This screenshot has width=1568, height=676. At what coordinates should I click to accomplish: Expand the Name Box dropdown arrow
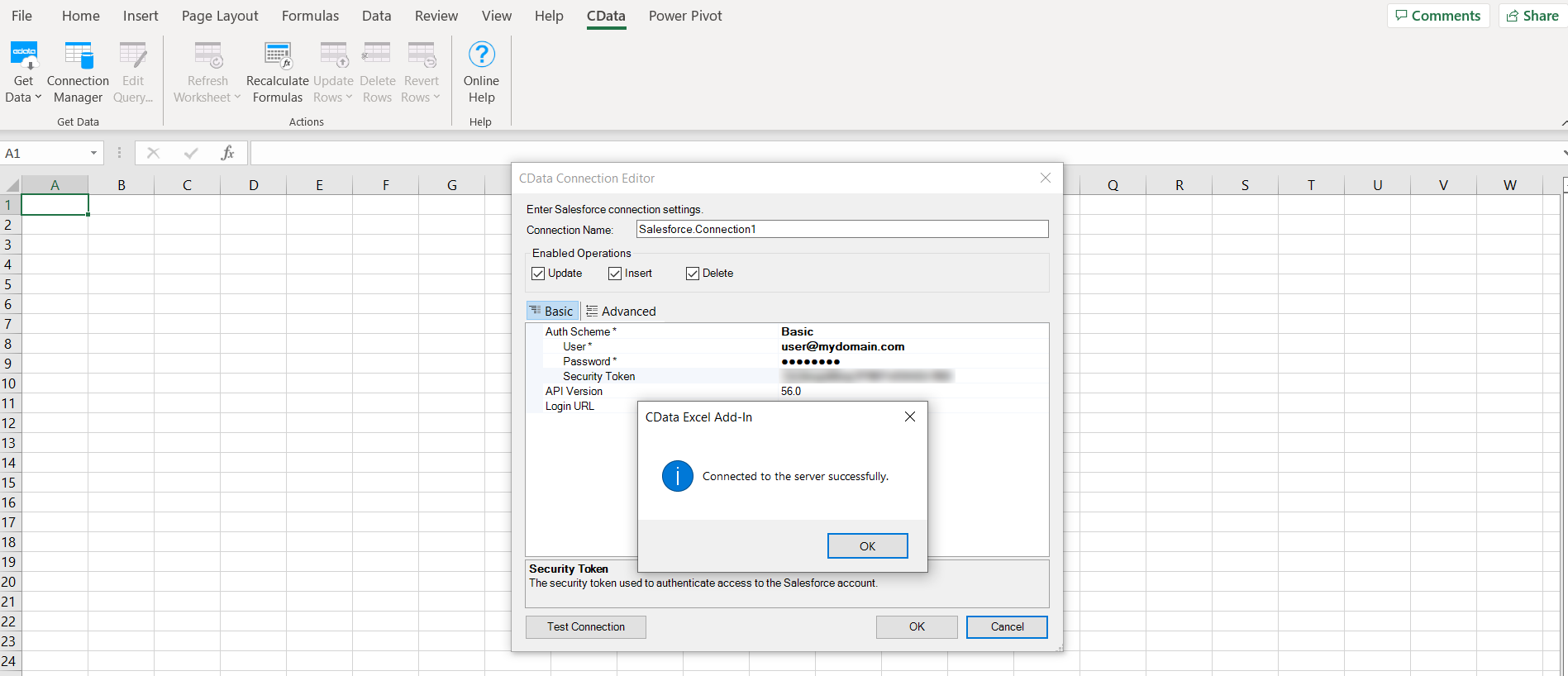coord(93,153)
